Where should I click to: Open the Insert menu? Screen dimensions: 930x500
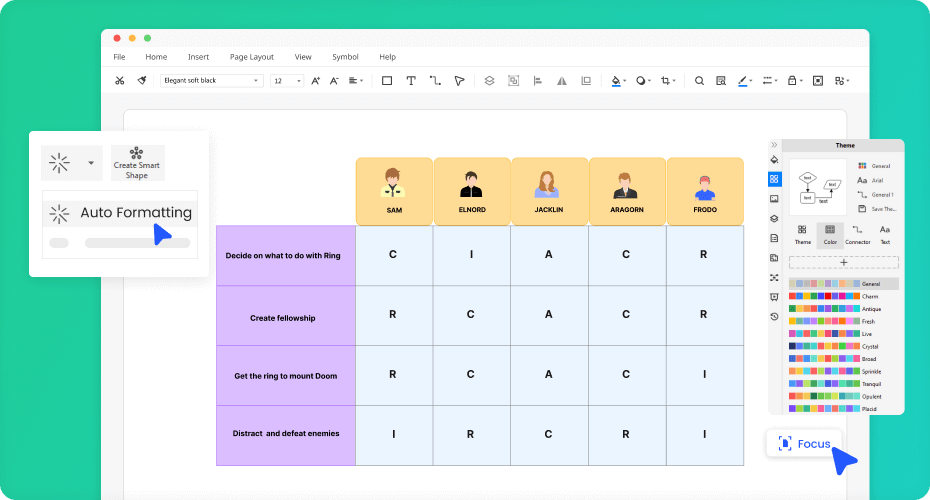tap(198, 57)
